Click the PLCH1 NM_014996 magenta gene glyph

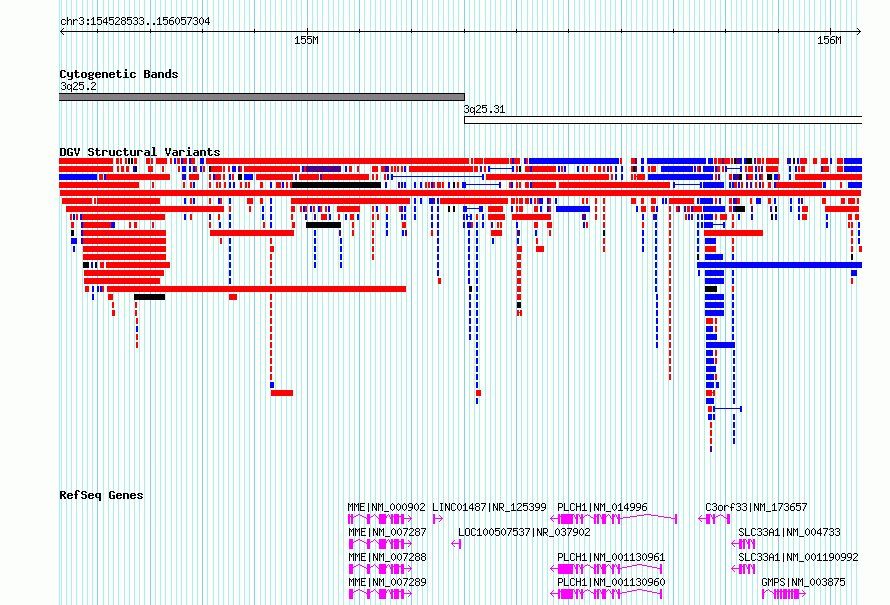(614, 519)
